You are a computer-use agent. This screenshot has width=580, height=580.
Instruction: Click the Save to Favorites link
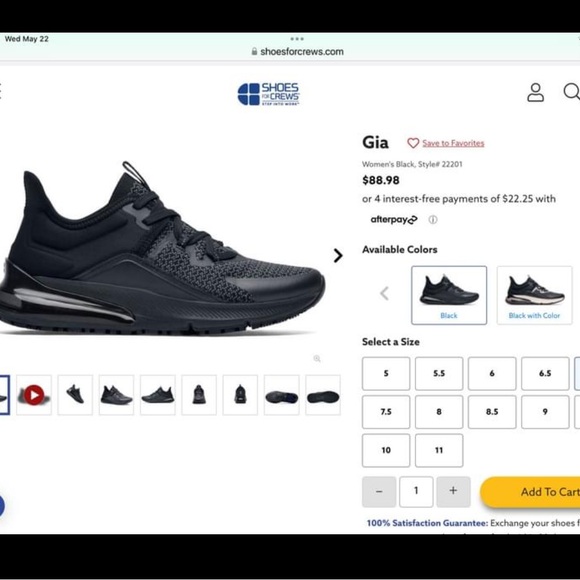453,143
